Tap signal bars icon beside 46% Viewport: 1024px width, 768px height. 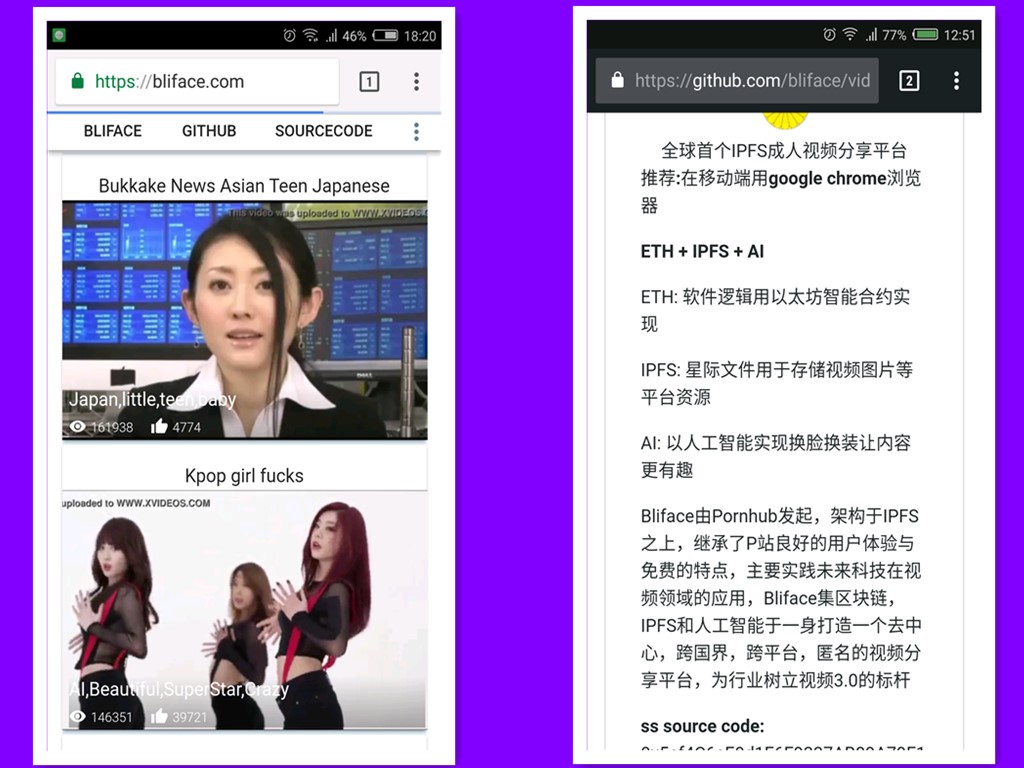[332, 35]
